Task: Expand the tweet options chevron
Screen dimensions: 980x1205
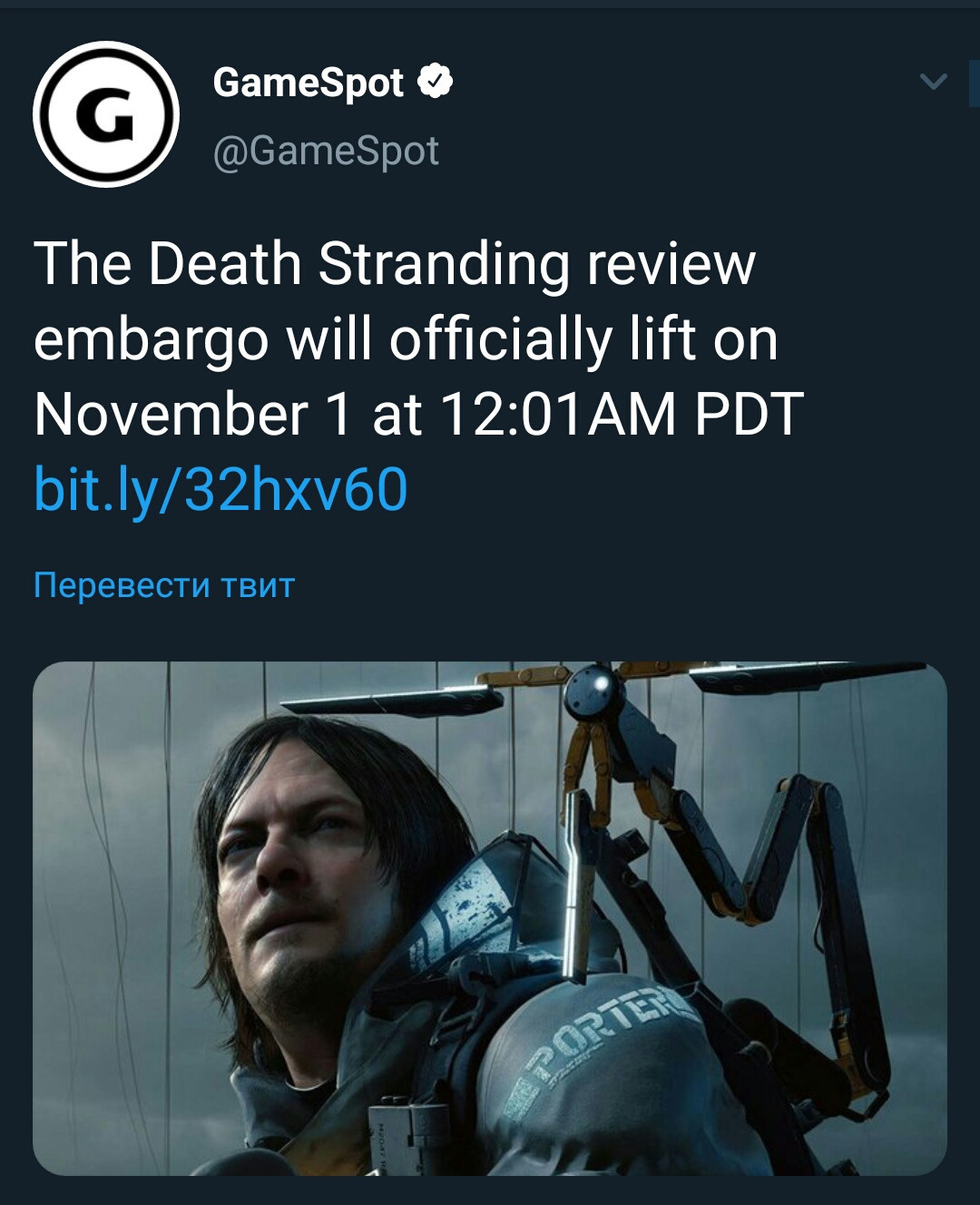Action: pos(934,83)
